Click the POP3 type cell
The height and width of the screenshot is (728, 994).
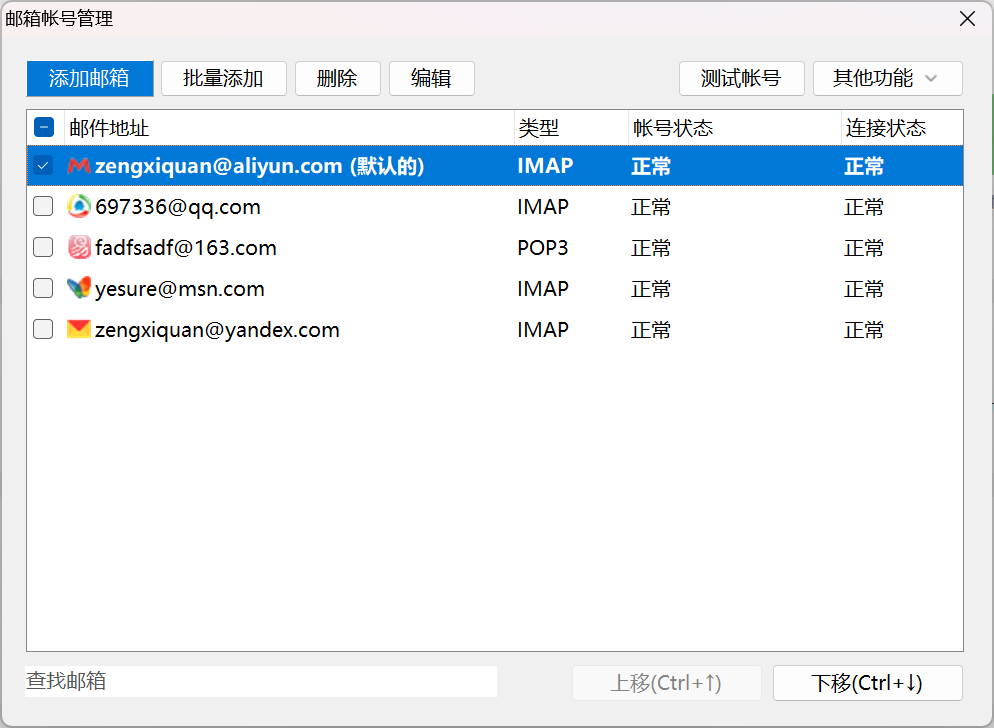543,247
